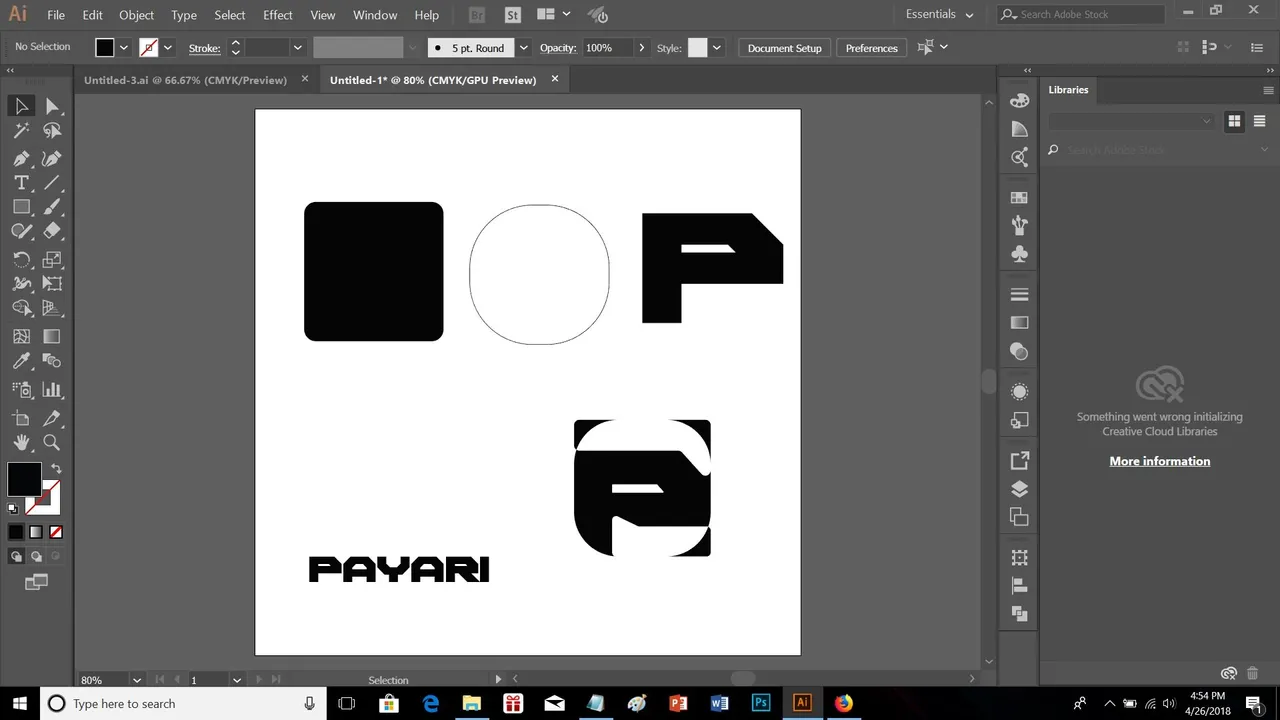Open the Layers panel icon
Viewport: 1280px width, 720px height.
1019,489
